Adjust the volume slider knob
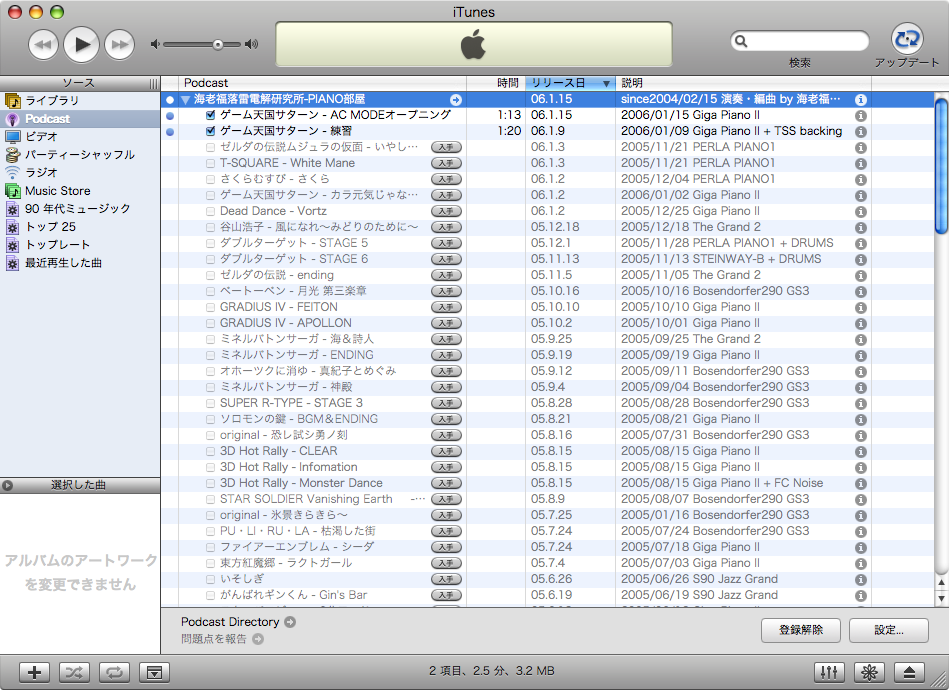949x690 pixels. (x=218, y=44)
